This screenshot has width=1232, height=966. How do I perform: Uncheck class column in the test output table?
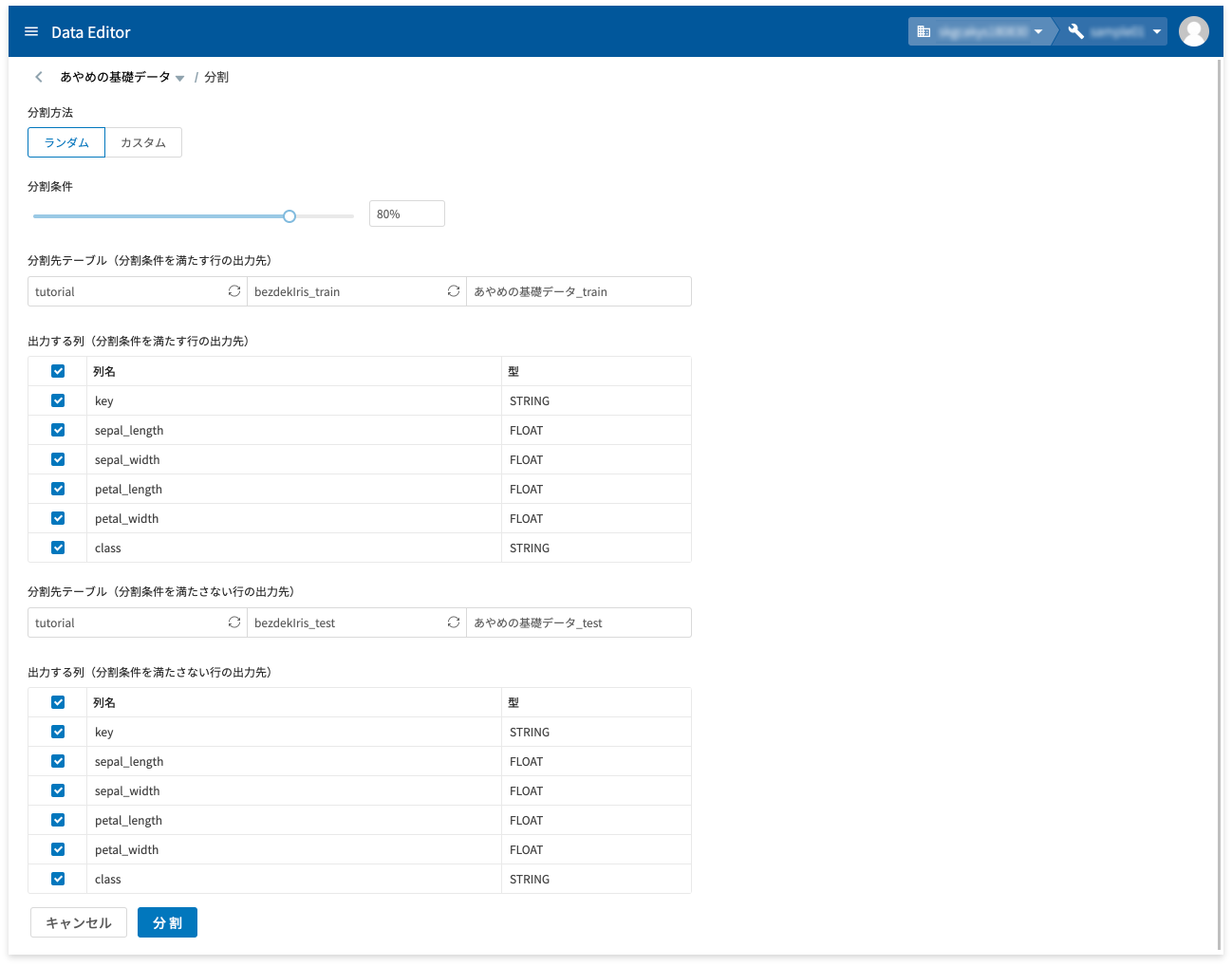coord(58,879)
